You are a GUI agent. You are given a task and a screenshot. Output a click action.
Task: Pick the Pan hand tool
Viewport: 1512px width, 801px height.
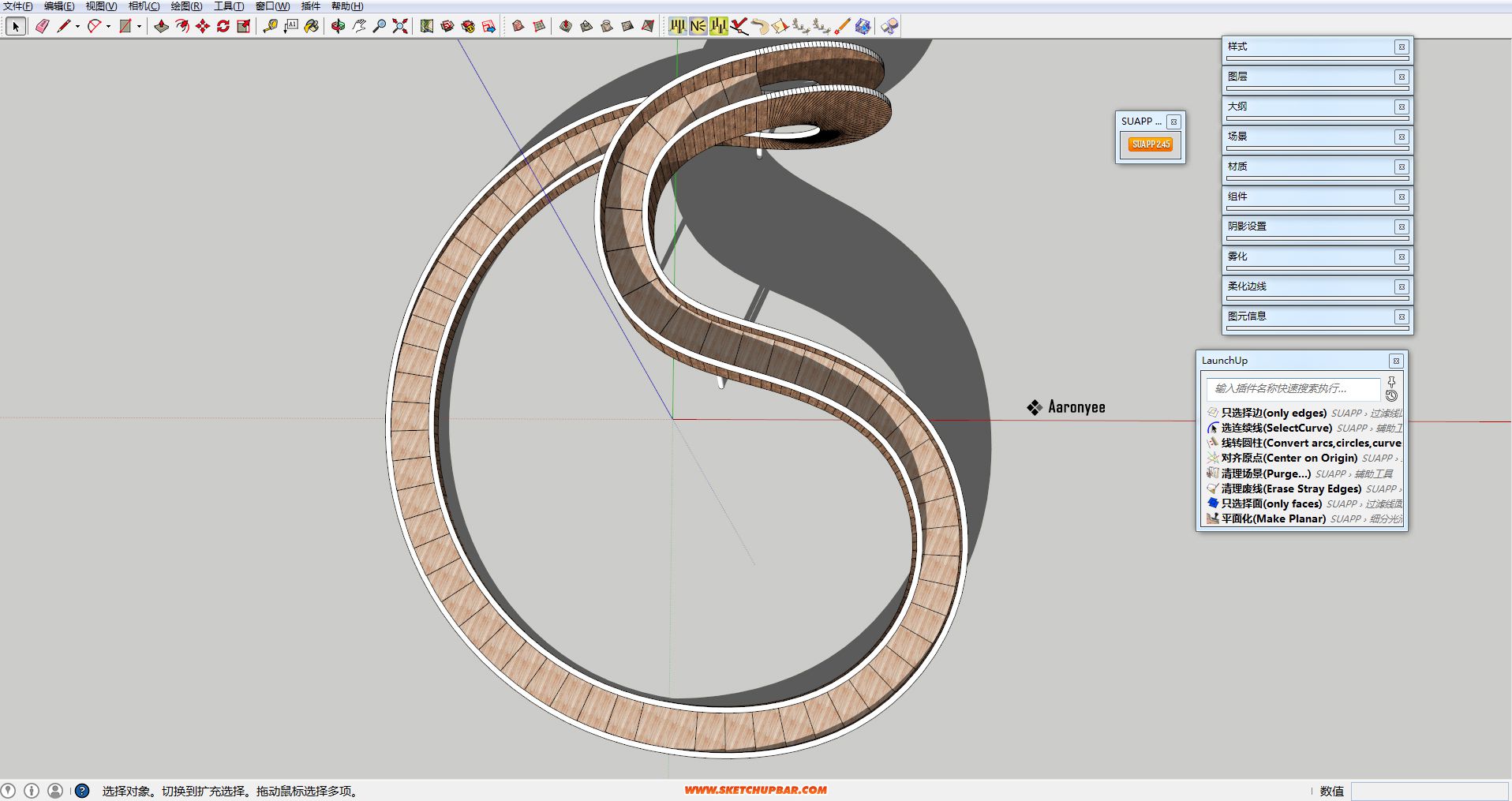pyautogui.click(x=359, y=26)
